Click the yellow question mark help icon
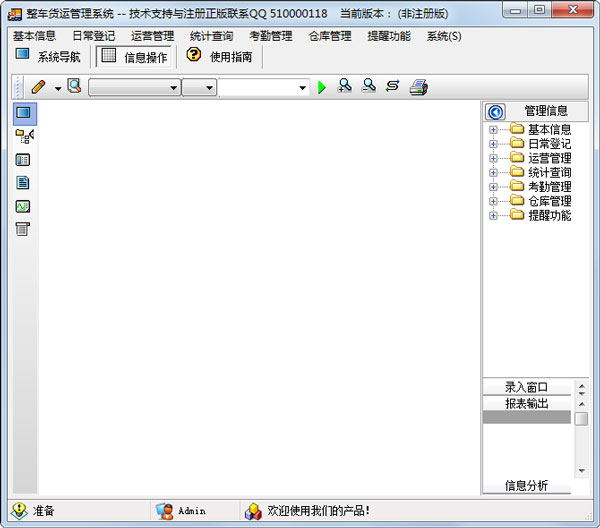The image size is (600, 528). pos(194,54)
